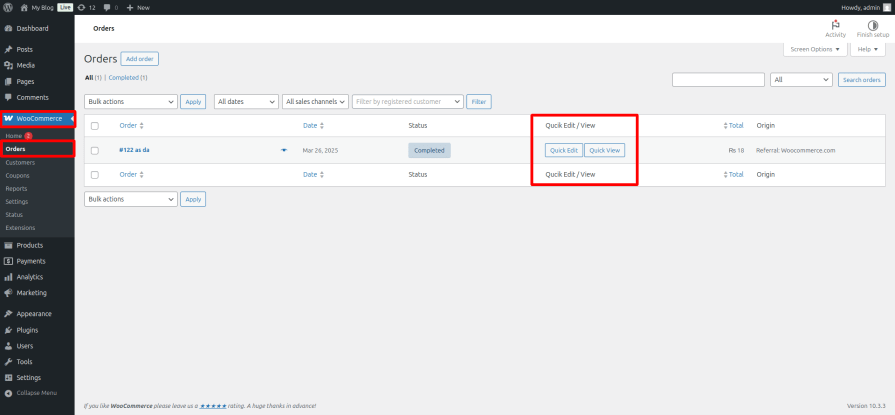The height and width of the screenshot is (415, 895).
Task: Open the My Blog home link
Action: [35, 7]
